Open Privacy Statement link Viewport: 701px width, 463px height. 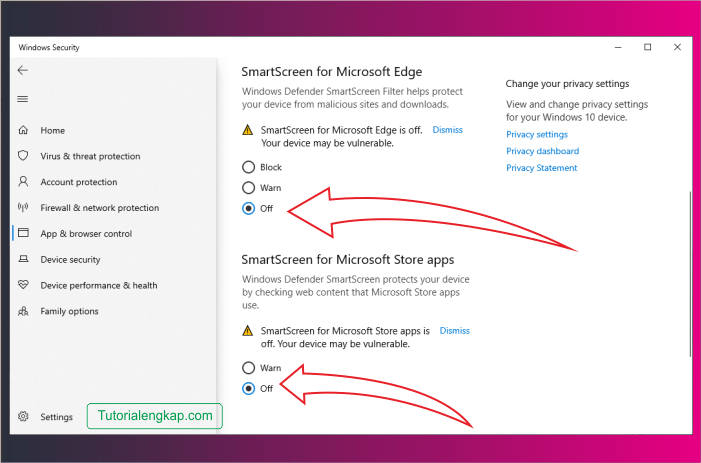coord(541,168)
